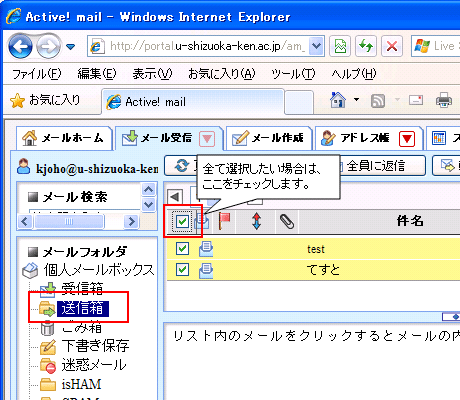Open the mail with subject test
Image resolution: width=460 pixels, height=400 pixels.
(316, 249)
